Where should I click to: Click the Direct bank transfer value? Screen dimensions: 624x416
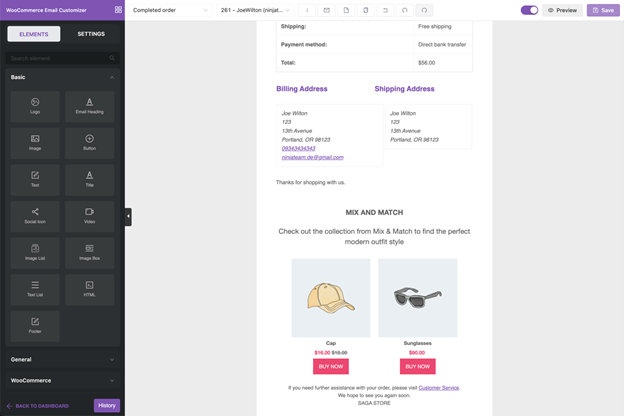point(442,45)
